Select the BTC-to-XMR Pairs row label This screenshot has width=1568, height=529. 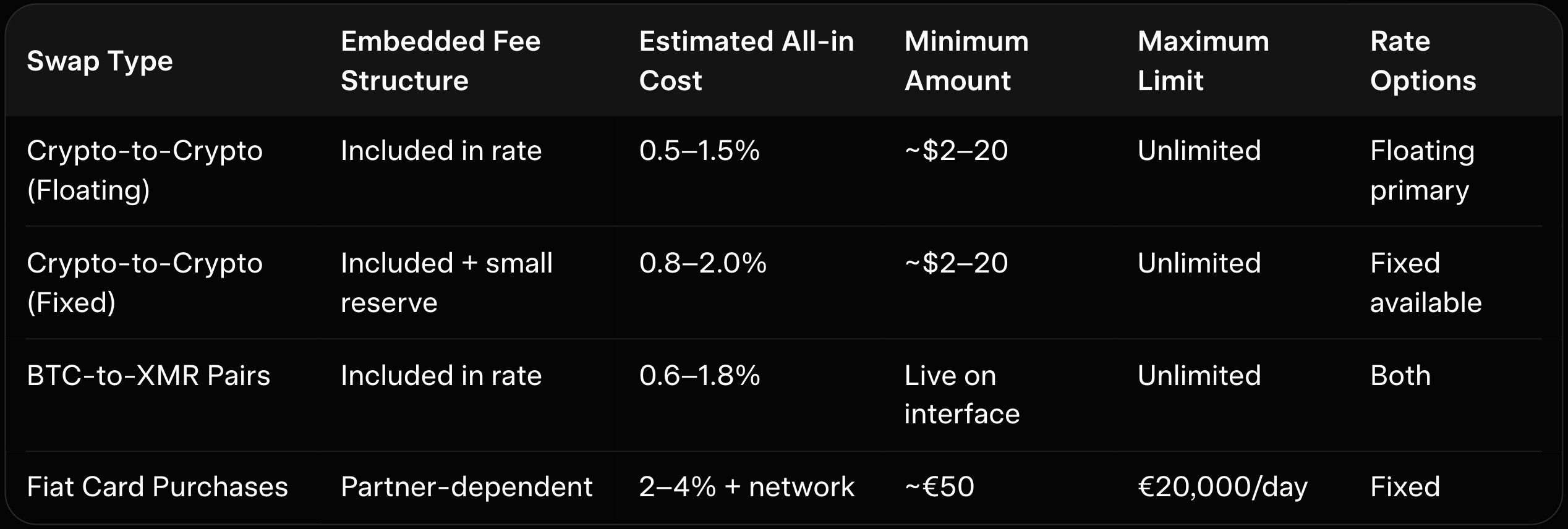[148, 376]
